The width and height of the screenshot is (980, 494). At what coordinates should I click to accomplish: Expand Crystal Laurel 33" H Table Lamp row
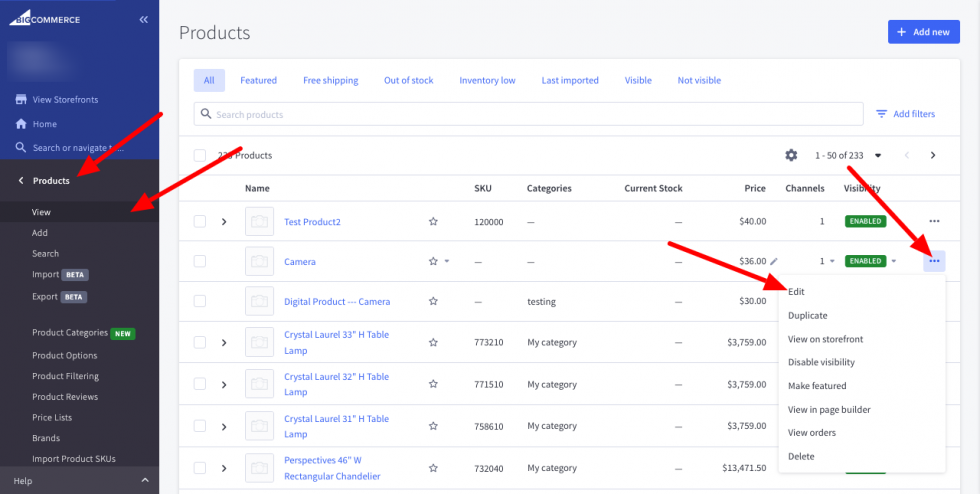224,342
